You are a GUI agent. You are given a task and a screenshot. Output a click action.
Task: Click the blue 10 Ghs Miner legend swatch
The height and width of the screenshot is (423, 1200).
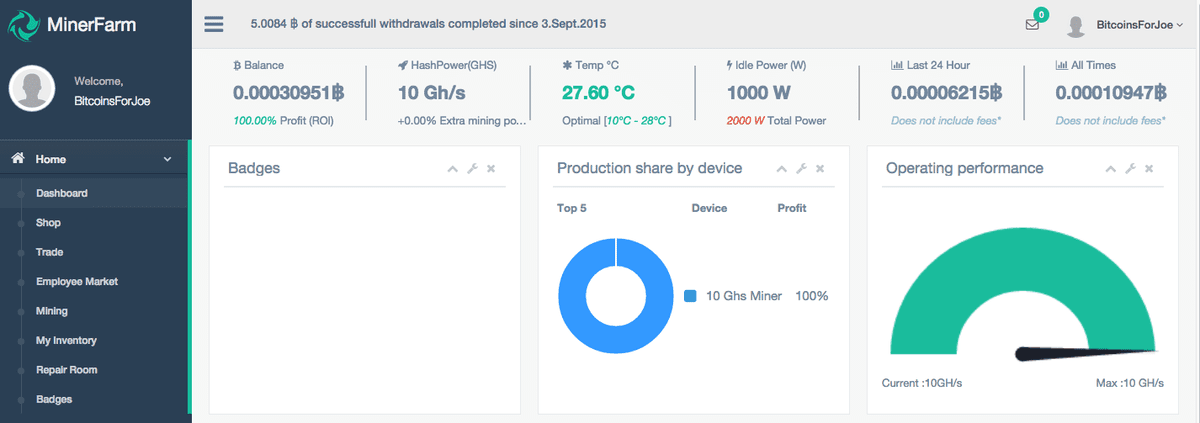point(690,296)
